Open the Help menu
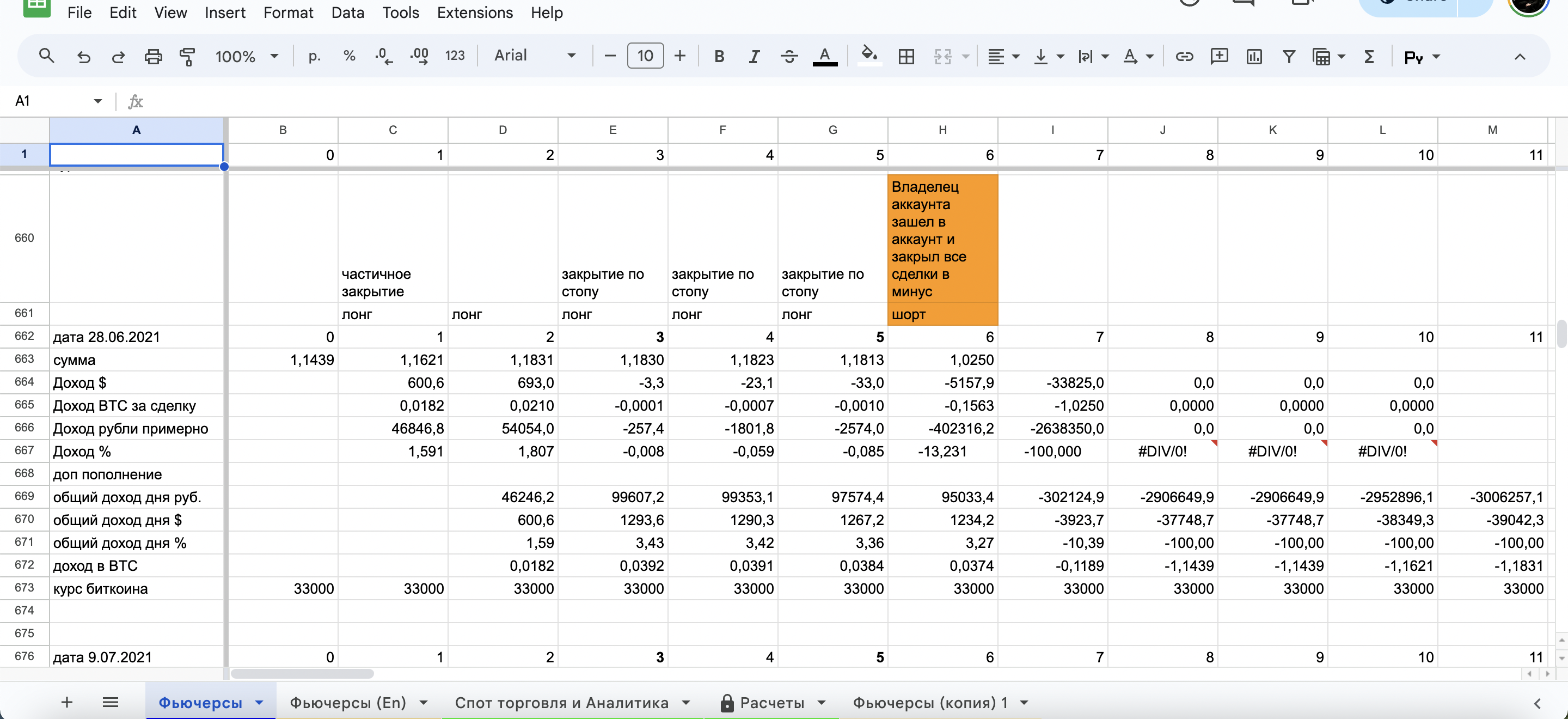 pos(546,12)
